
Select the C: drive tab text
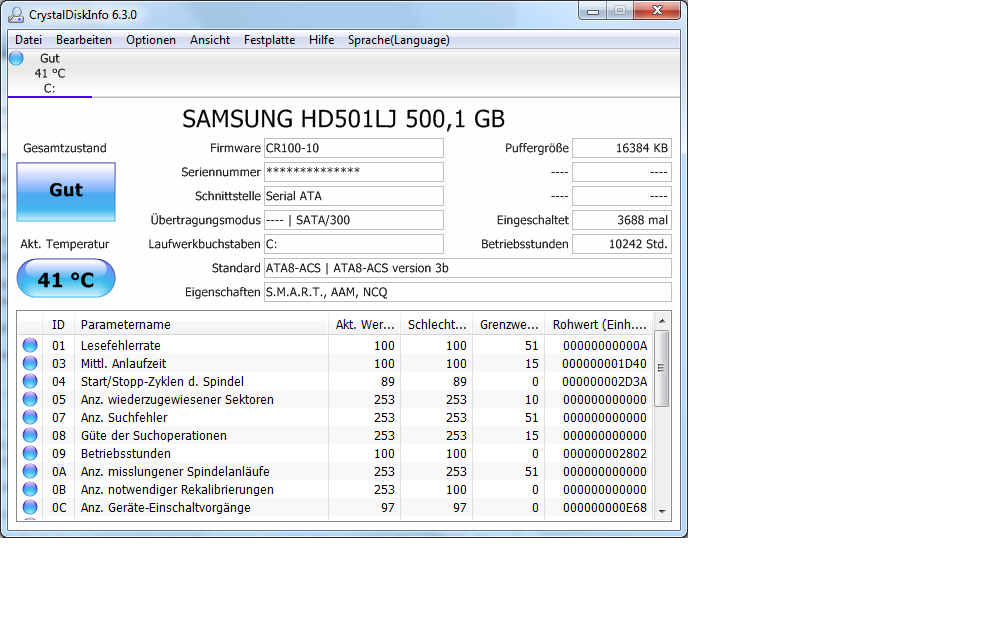pyautogui.click(x=50, y=89)
